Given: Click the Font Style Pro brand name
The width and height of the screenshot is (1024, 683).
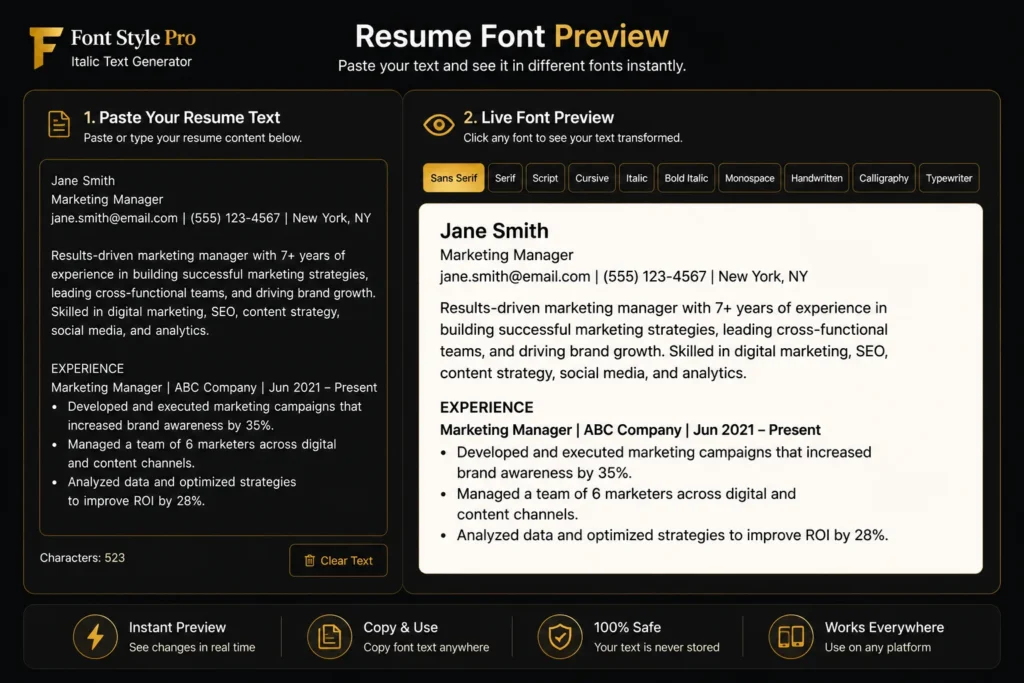Looking at the screenshot, I should (x=133, y=38).
